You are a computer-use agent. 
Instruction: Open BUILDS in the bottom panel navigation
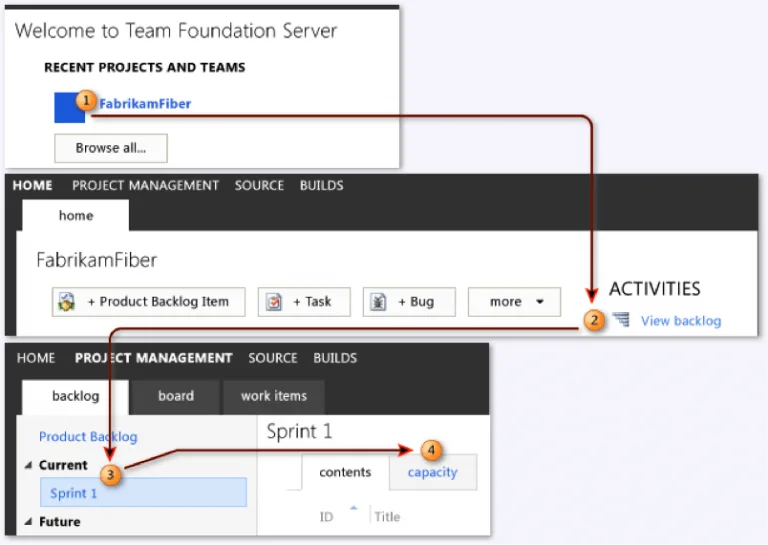[335, 358]
